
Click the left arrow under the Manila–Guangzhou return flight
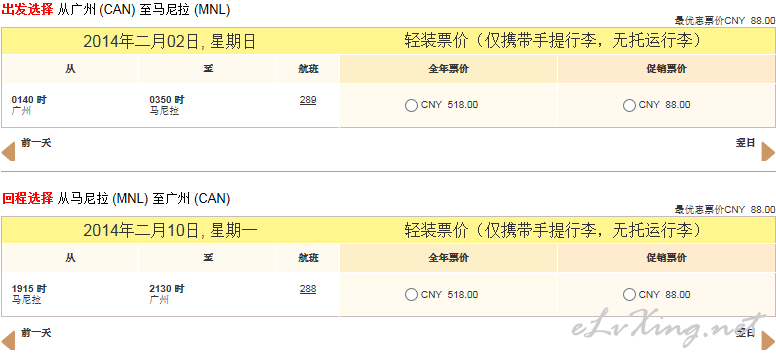pos(8,340)
